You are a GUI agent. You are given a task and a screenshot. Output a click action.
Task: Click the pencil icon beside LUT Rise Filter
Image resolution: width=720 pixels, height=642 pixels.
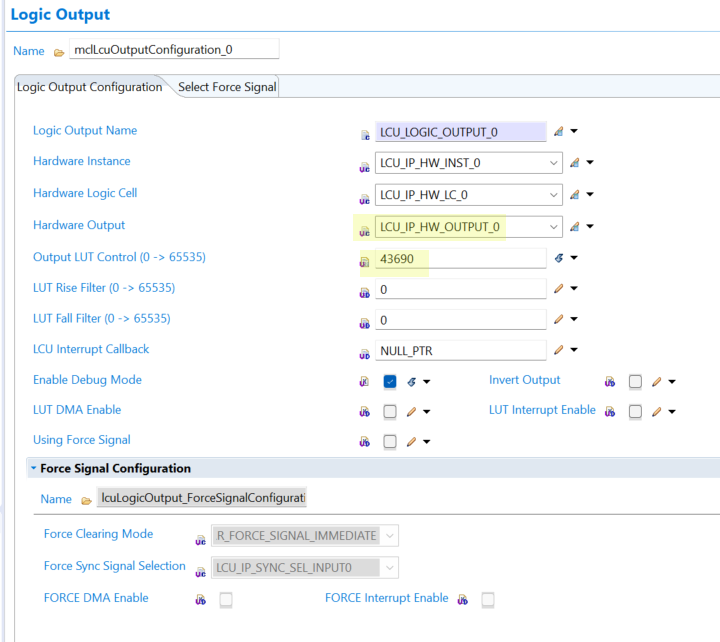pyautogui.click(x=559, y=290)
